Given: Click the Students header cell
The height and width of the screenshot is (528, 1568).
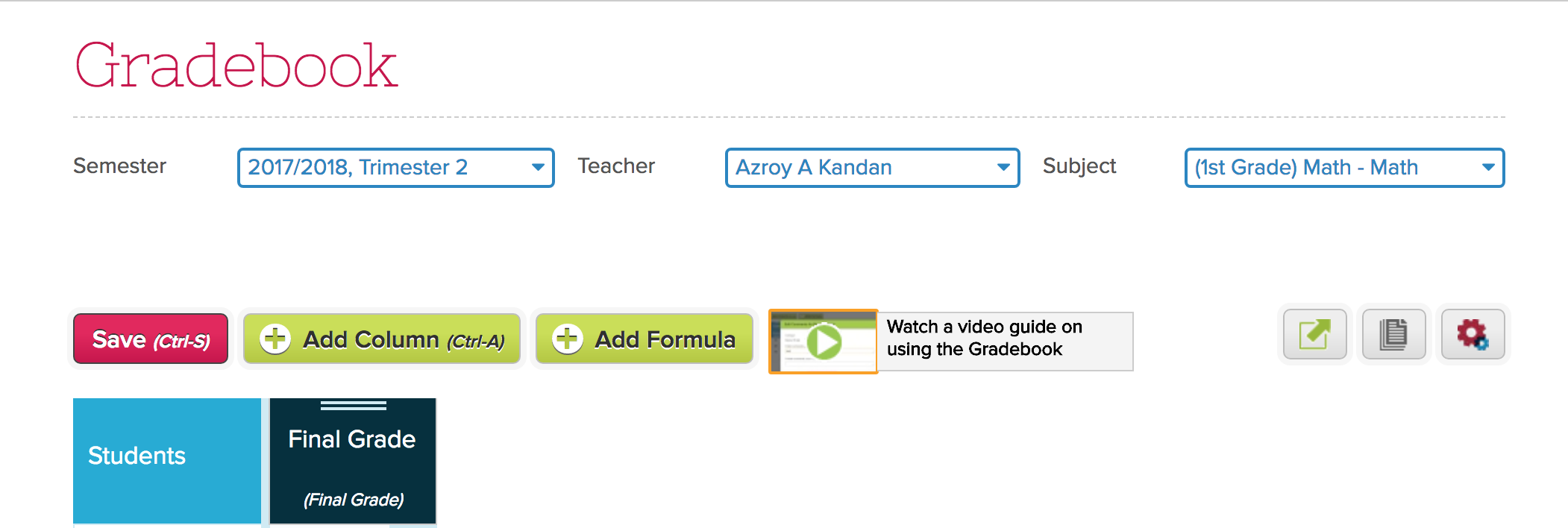Looking at the screenshot, I should pyautogui.click(x=166, y=456).
